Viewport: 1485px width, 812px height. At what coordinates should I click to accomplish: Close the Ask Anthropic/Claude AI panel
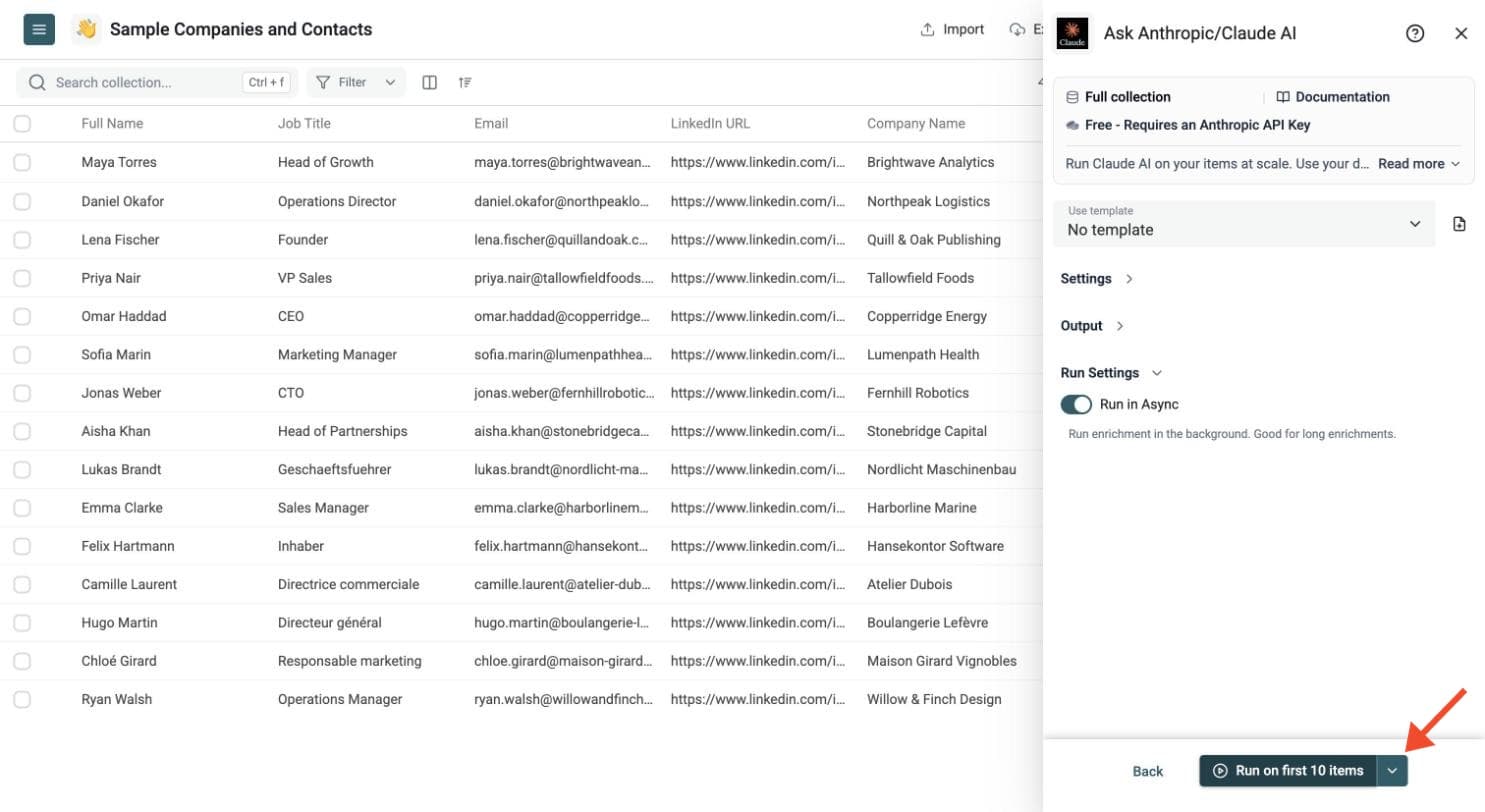tap(1461, 33)
